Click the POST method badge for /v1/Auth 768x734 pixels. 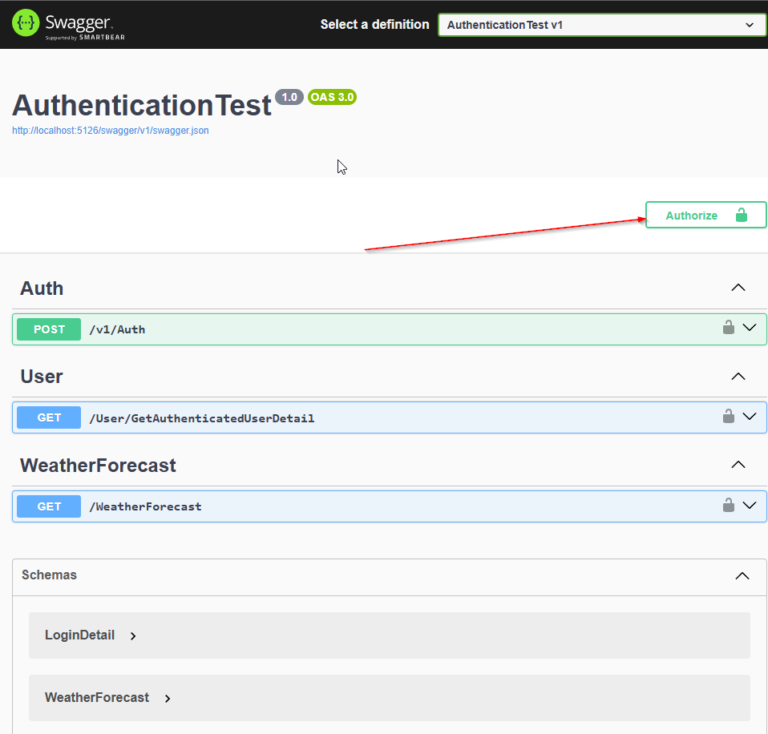click(49, 329)
